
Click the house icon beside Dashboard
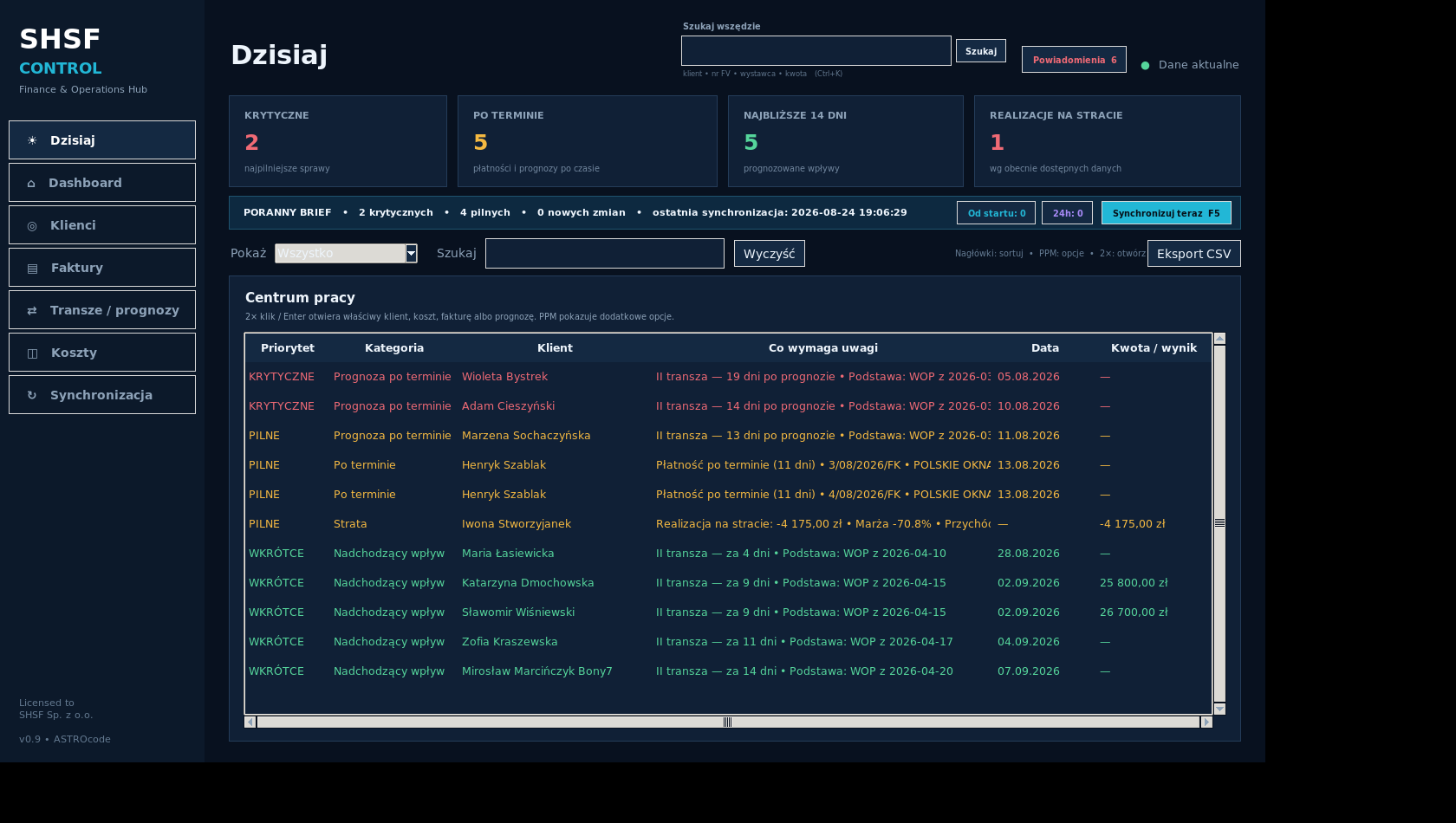(x=31, y=183)
